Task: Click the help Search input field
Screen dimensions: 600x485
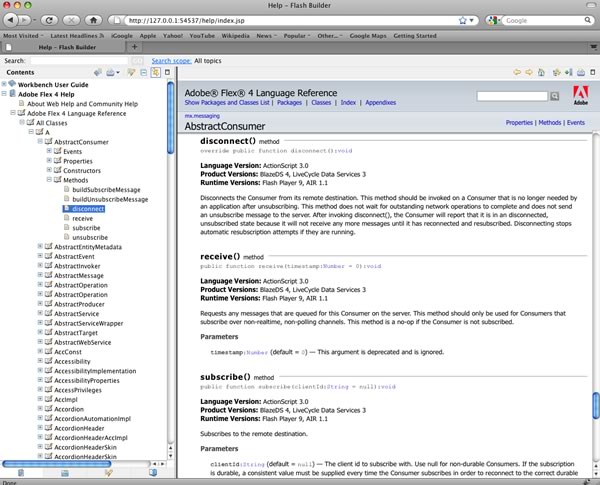Action: click(x=79, y=61)
